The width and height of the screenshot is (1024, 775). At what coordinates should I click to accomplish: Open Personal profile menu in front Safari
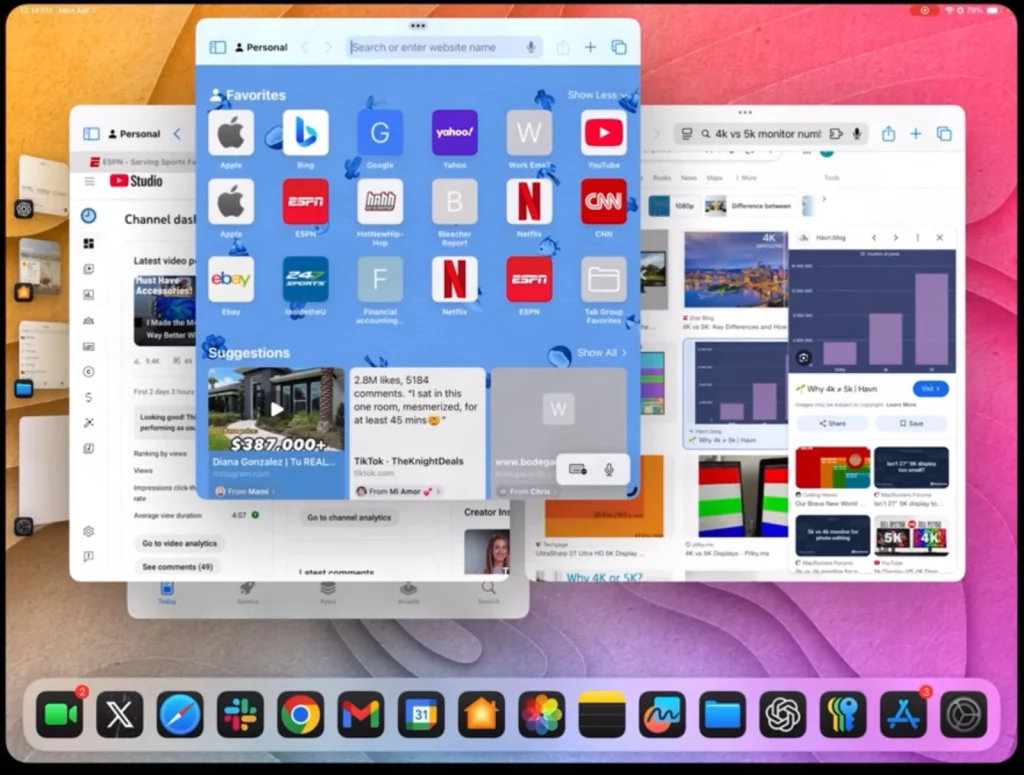261,47
